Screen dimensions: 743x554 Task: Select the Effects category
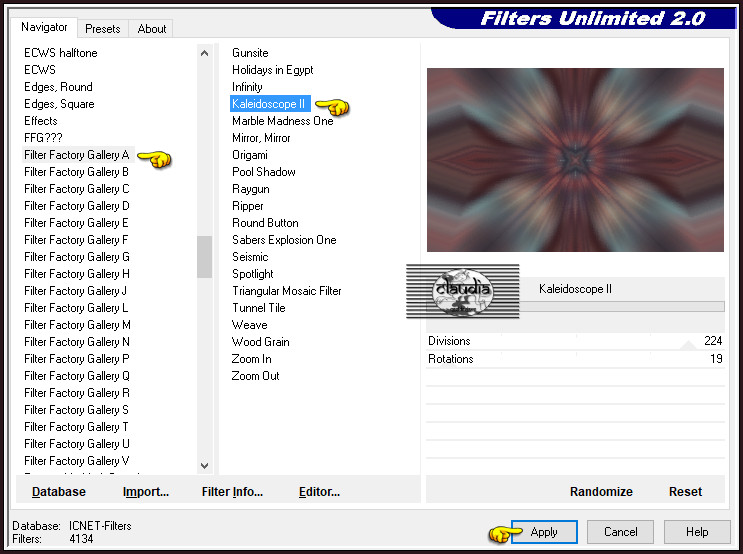(41, 121)
